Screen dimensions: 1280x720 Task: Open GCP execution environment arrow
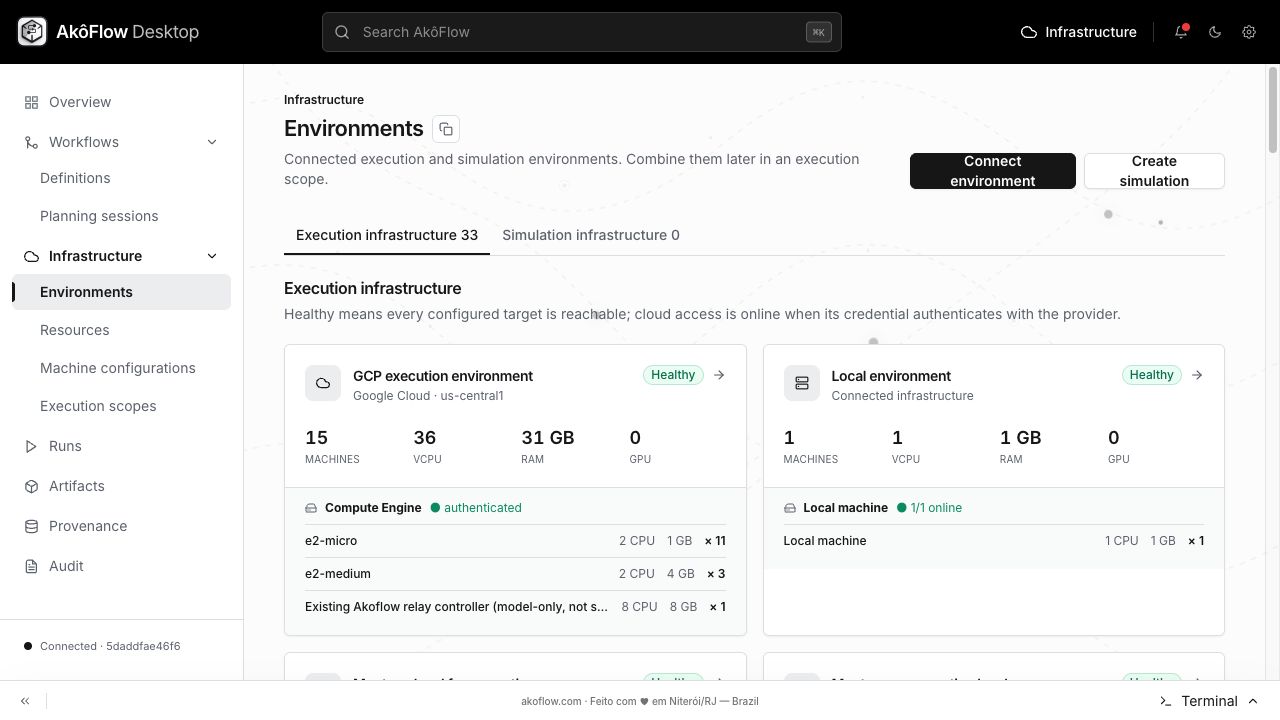(x=719, y=375)
